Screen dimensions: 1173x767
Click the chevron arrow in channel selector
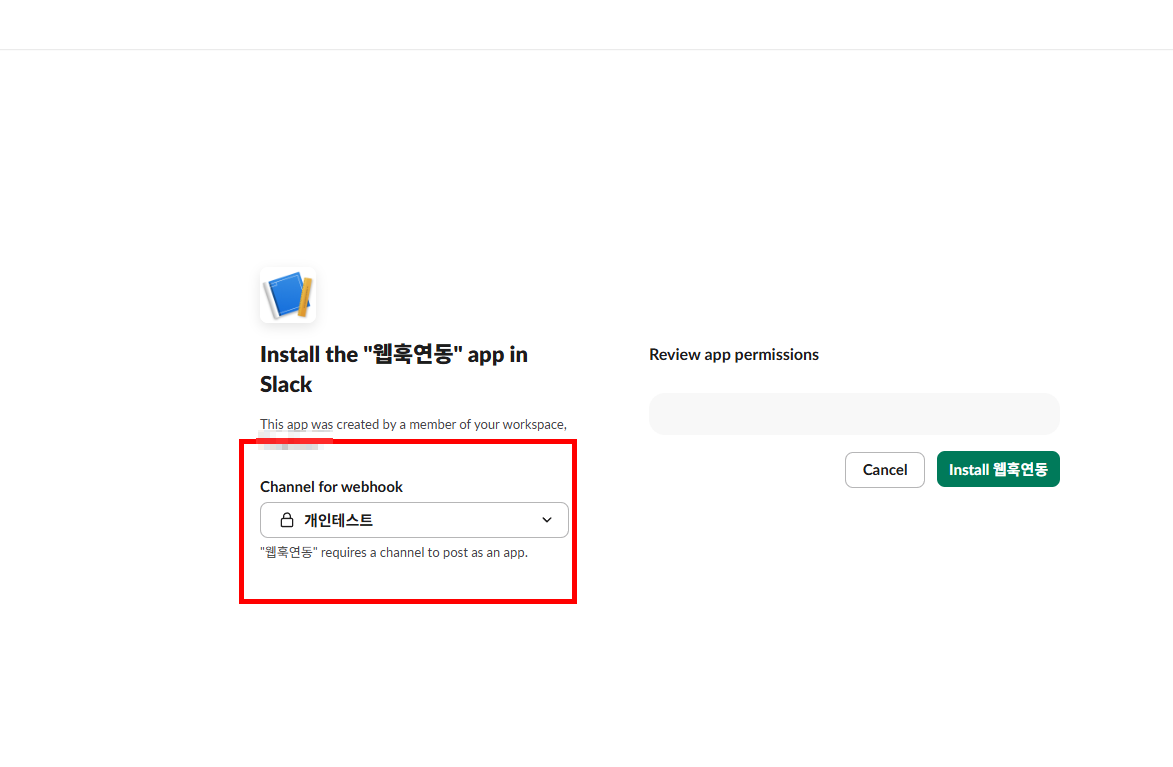[547, 520]
